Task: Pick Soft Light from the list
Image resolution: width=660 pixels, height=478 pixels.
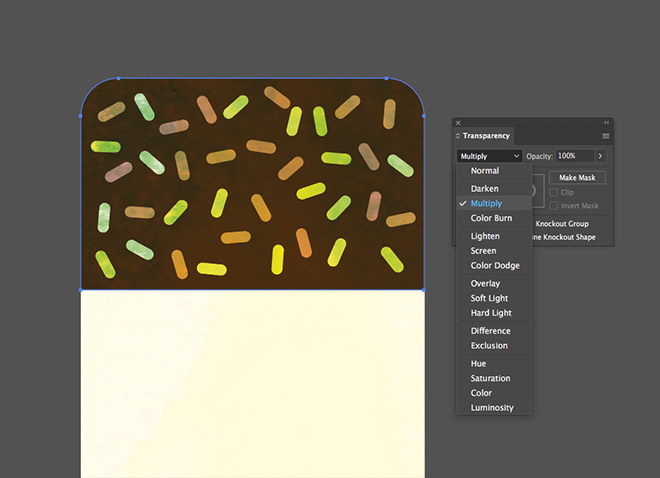Action: [x=489, y=298]
